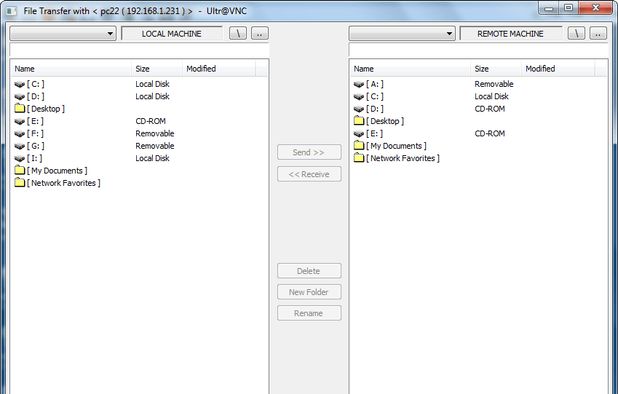Select remote [ Network Favorites ] entry text
618x394 pixels.
click(402, 158)
